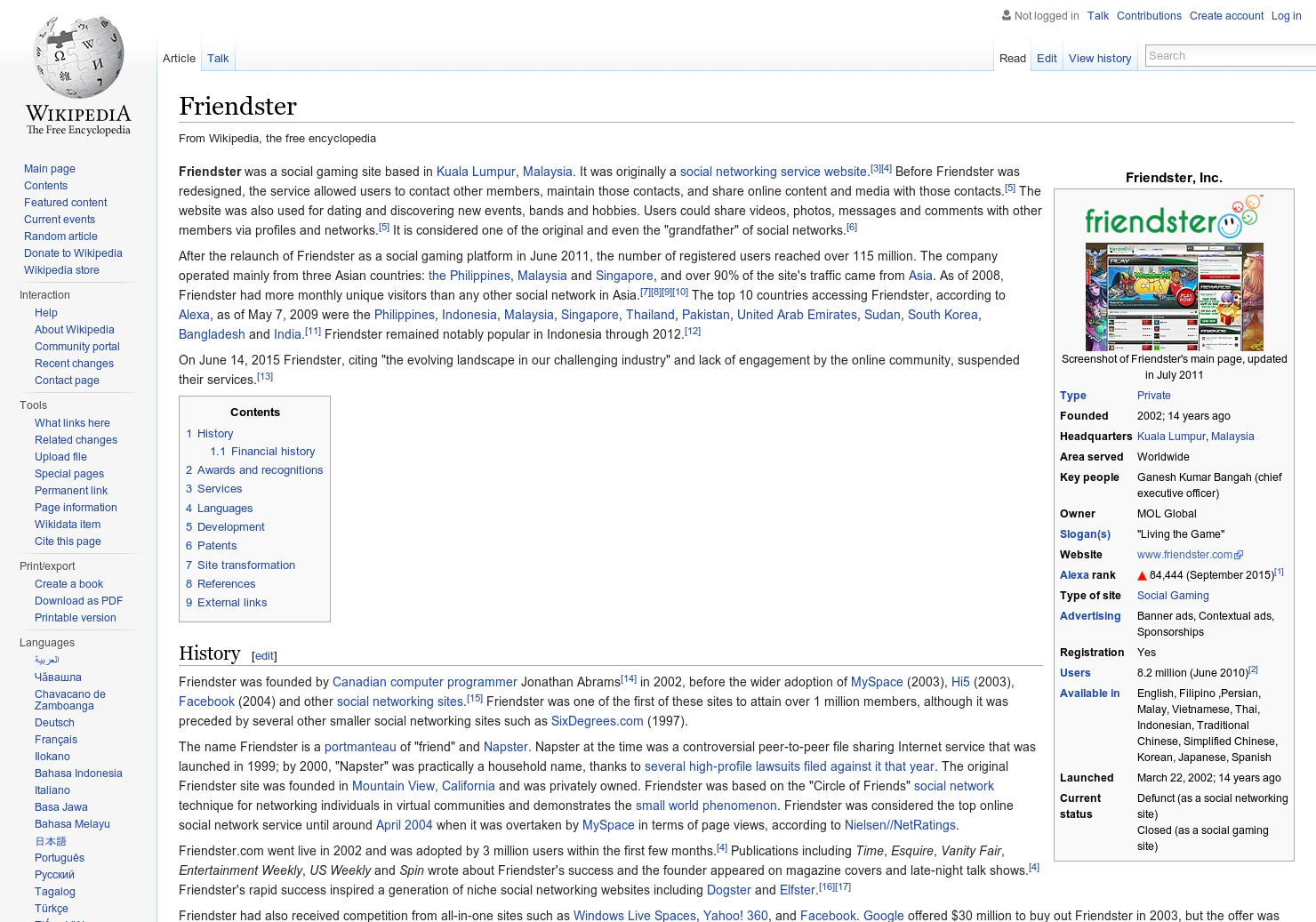The height and width of the screenshot is (922, 1316).
Task: Go to Main page in sidebar
Action: coord(50,169)
